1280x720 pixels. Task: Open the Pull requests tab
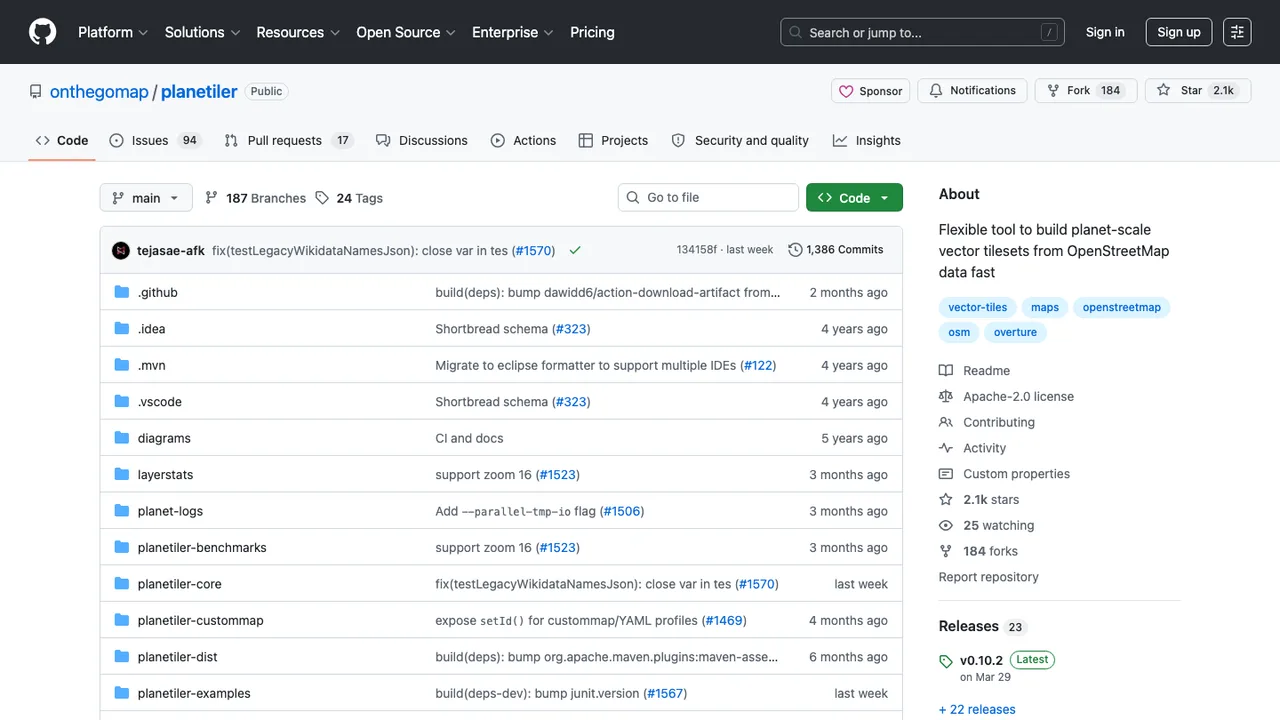(x=289, y=141)
